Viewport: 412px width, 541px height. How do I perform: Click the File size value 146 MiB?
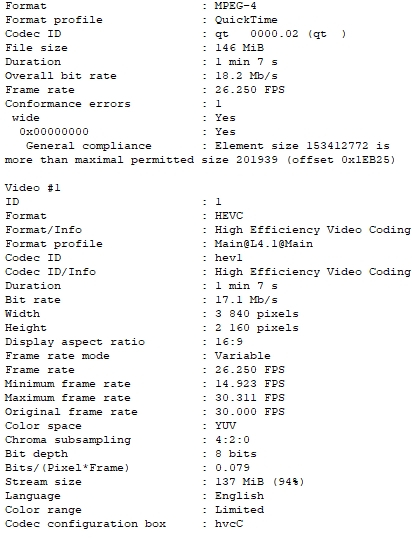click(x=239, y=48)
